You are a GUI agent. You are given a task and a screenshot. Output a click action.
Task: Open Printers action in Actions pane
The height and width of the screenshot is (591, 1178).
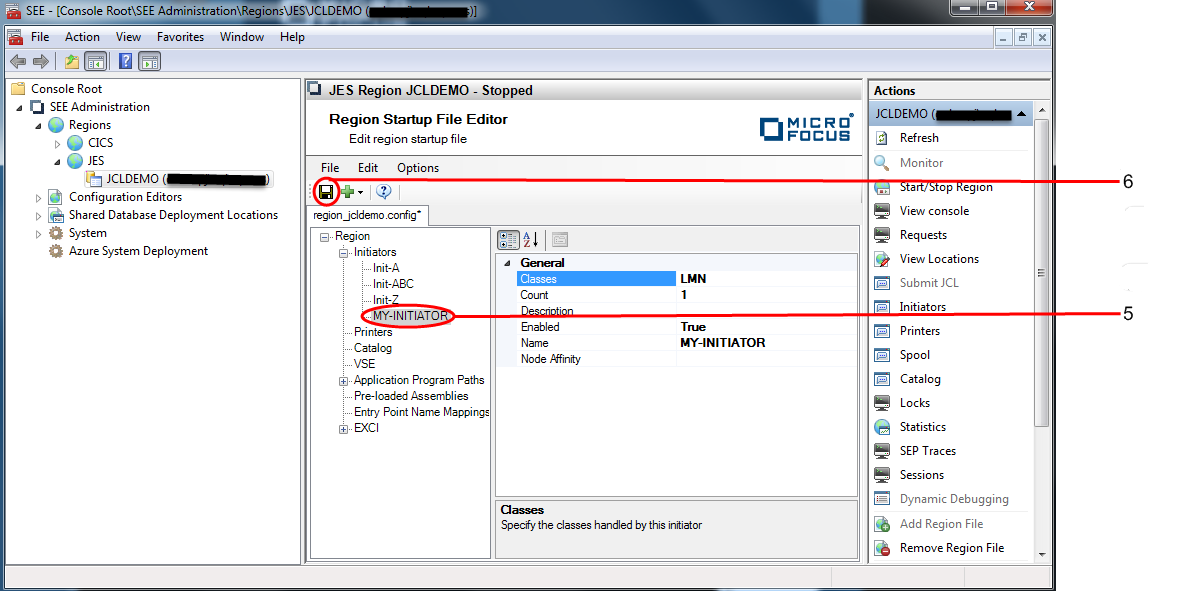[920, 331]
